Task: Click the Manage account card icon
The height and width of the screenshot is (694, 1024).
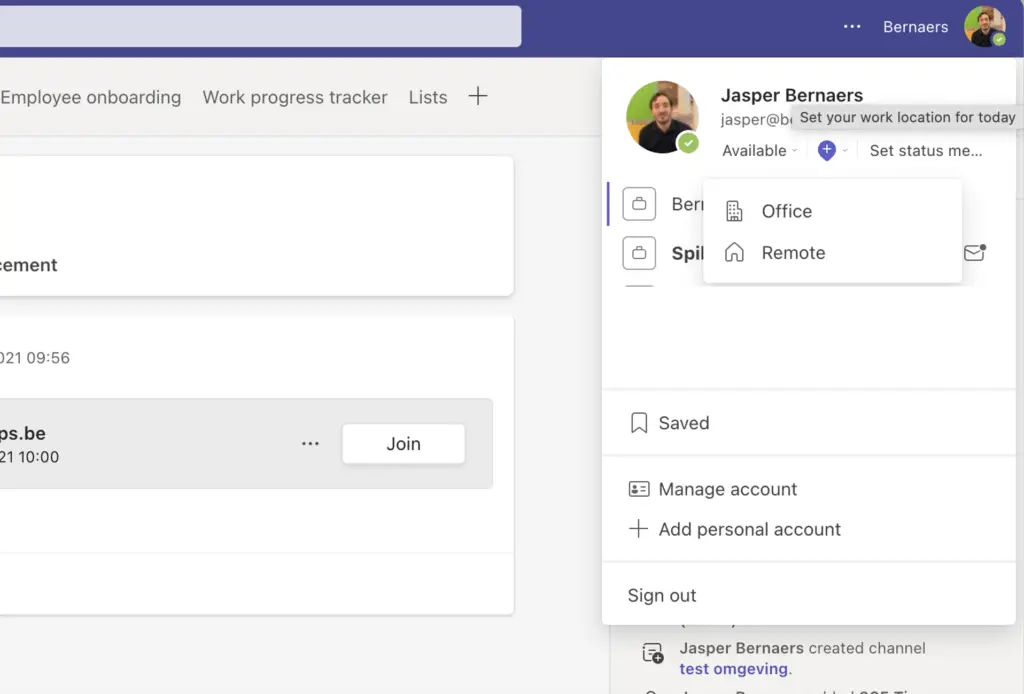Action: click(x=639, y=489)
